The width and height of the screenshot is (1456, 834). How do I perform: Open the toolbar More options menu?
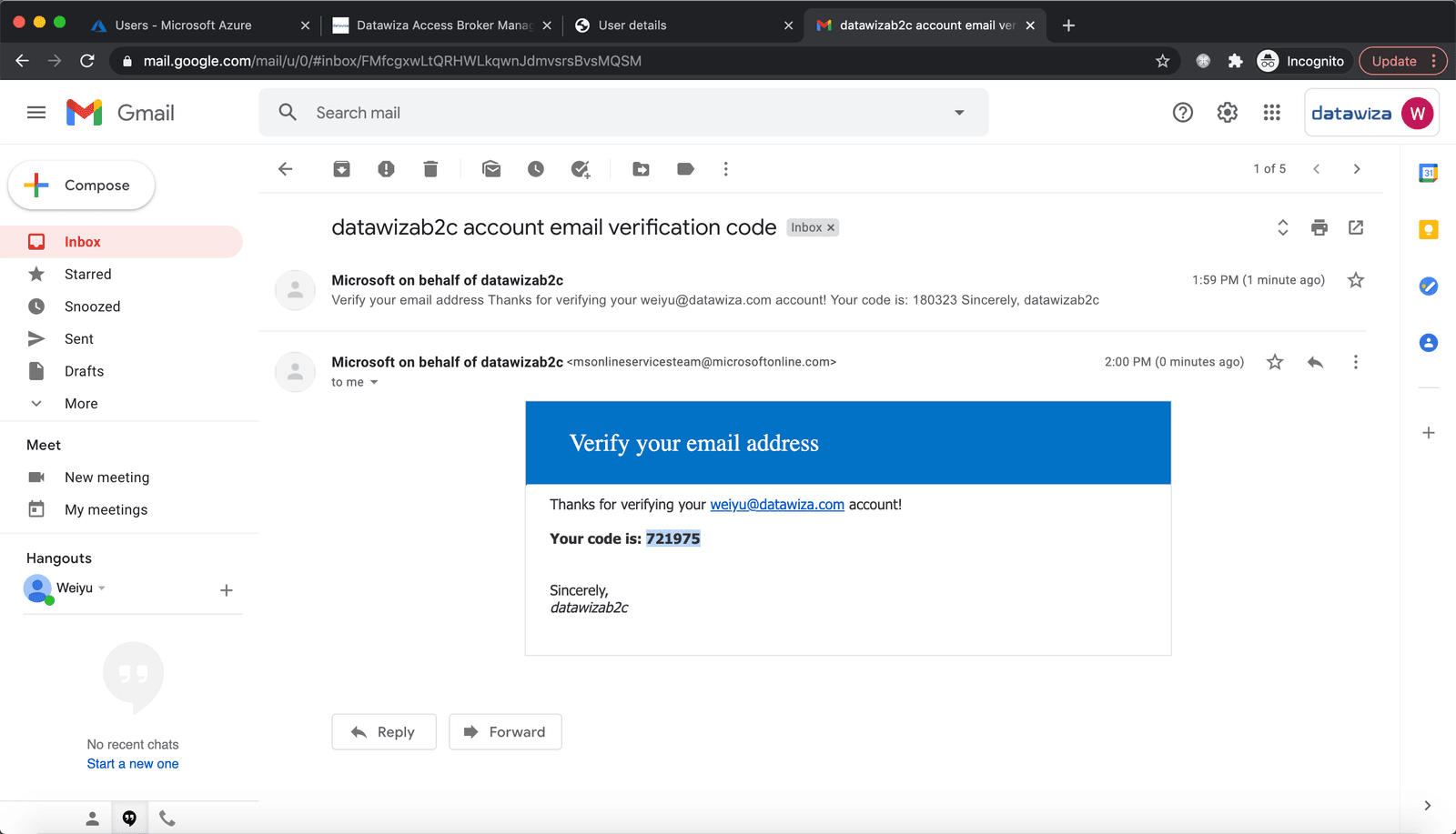pos(725,169)
